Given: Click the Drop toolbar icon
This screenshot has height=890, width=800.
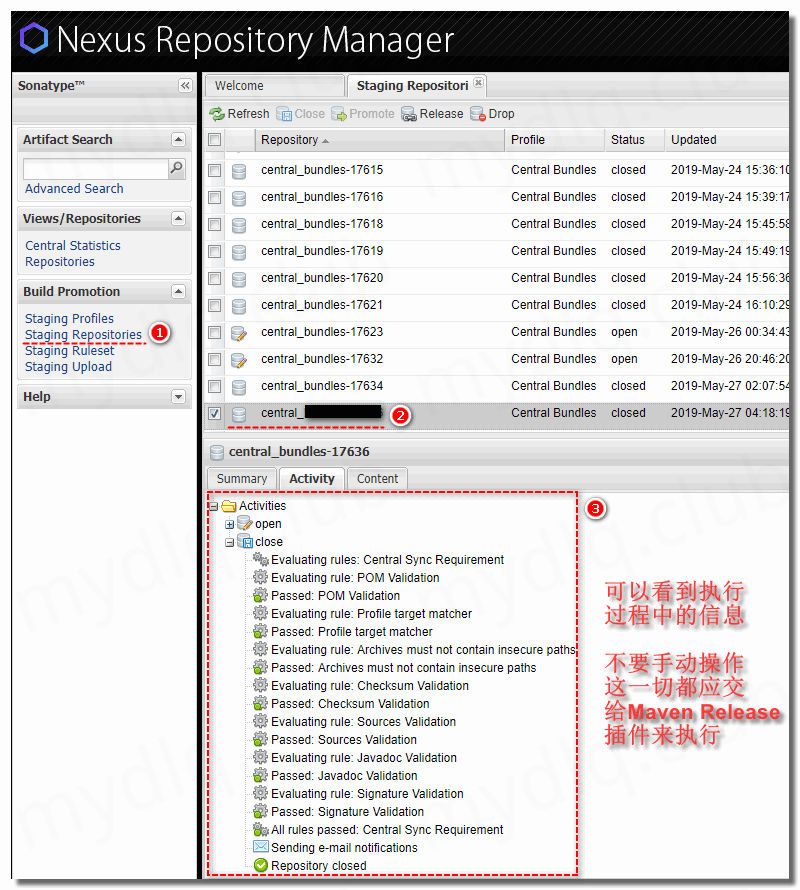Looking at the screenshot, I should (478, 114).
